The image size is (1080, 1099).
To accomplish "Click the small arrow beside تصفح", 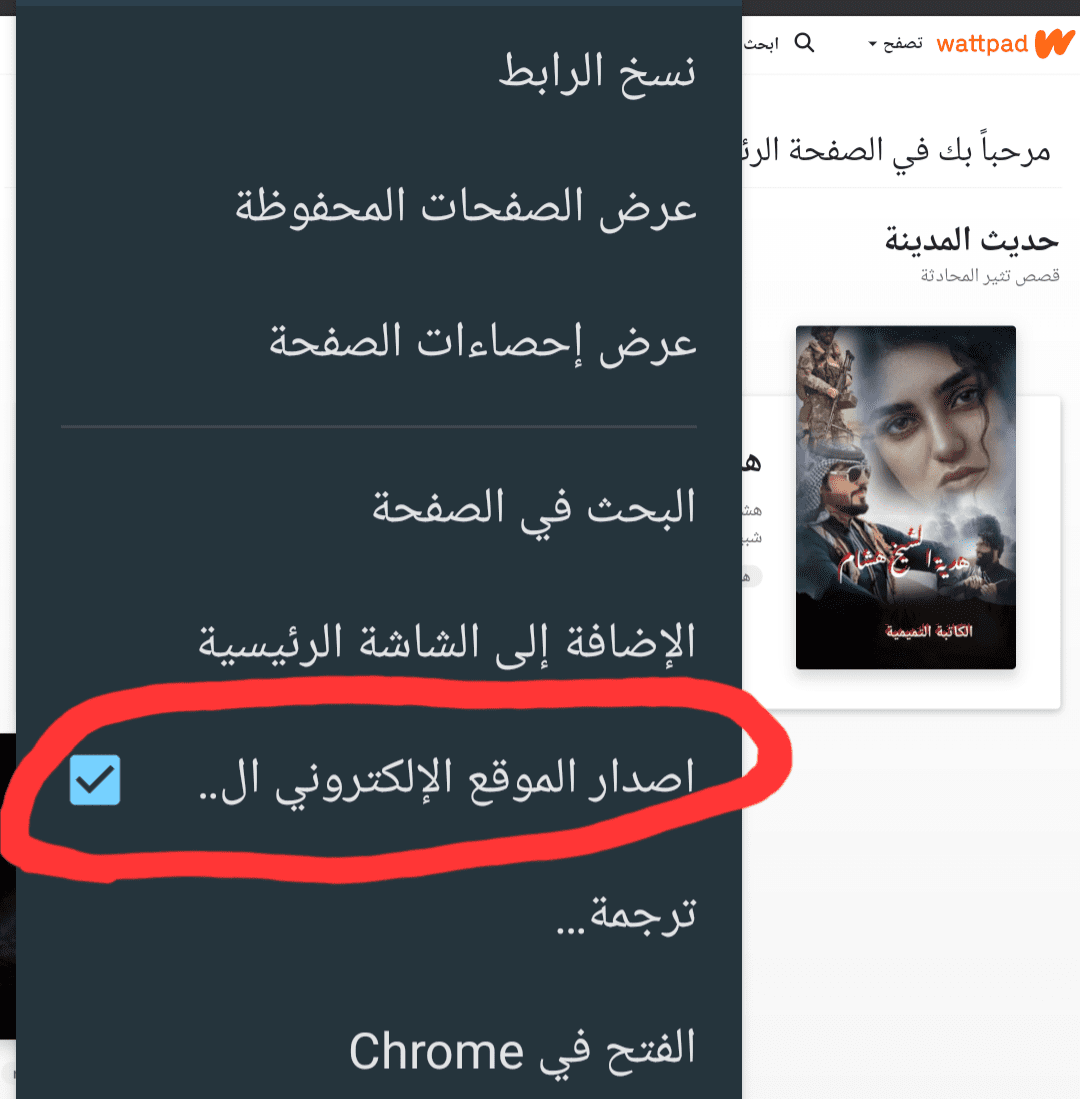I will [872, 44].
